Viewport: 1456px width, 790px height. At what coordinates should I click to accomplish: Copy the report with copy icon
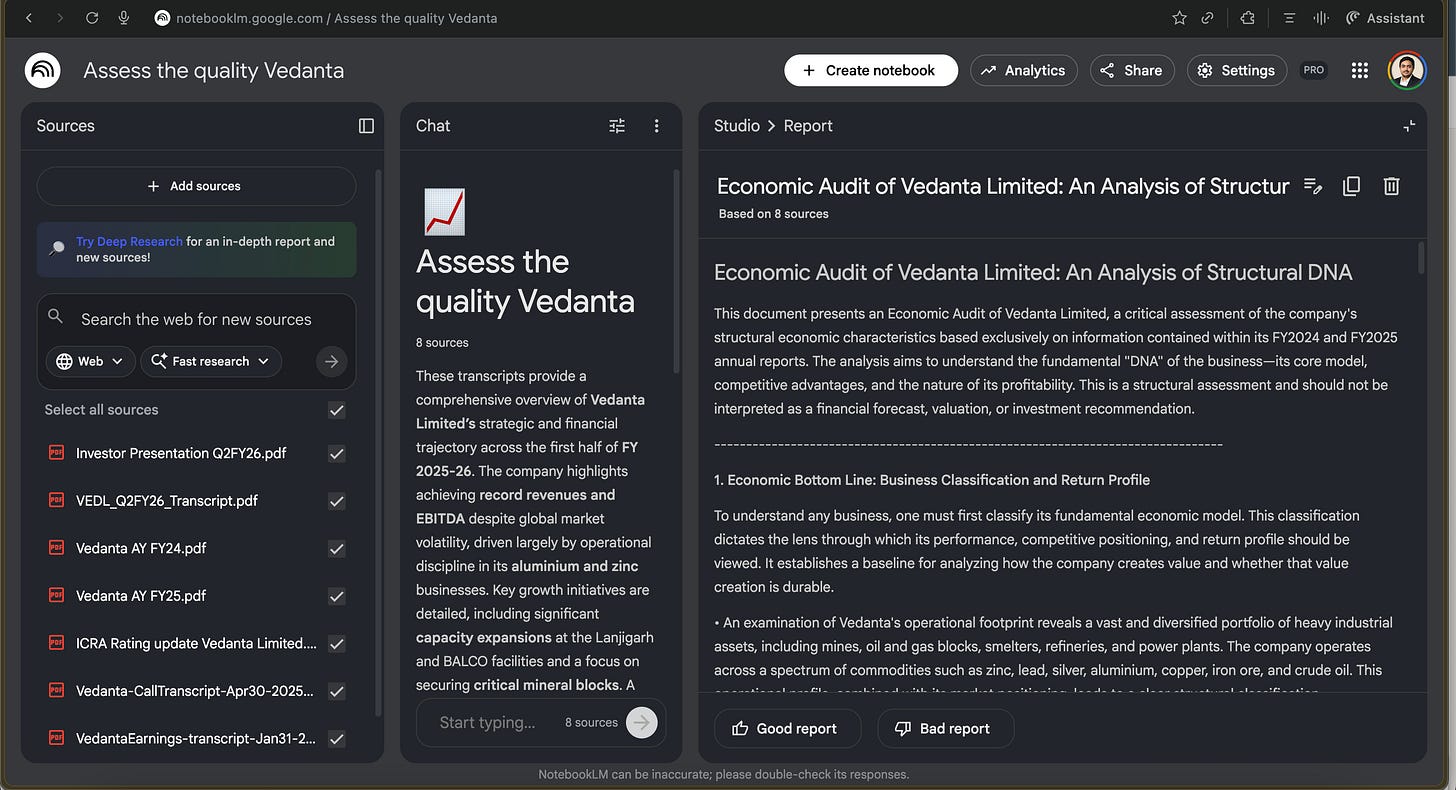[1352, 186]
